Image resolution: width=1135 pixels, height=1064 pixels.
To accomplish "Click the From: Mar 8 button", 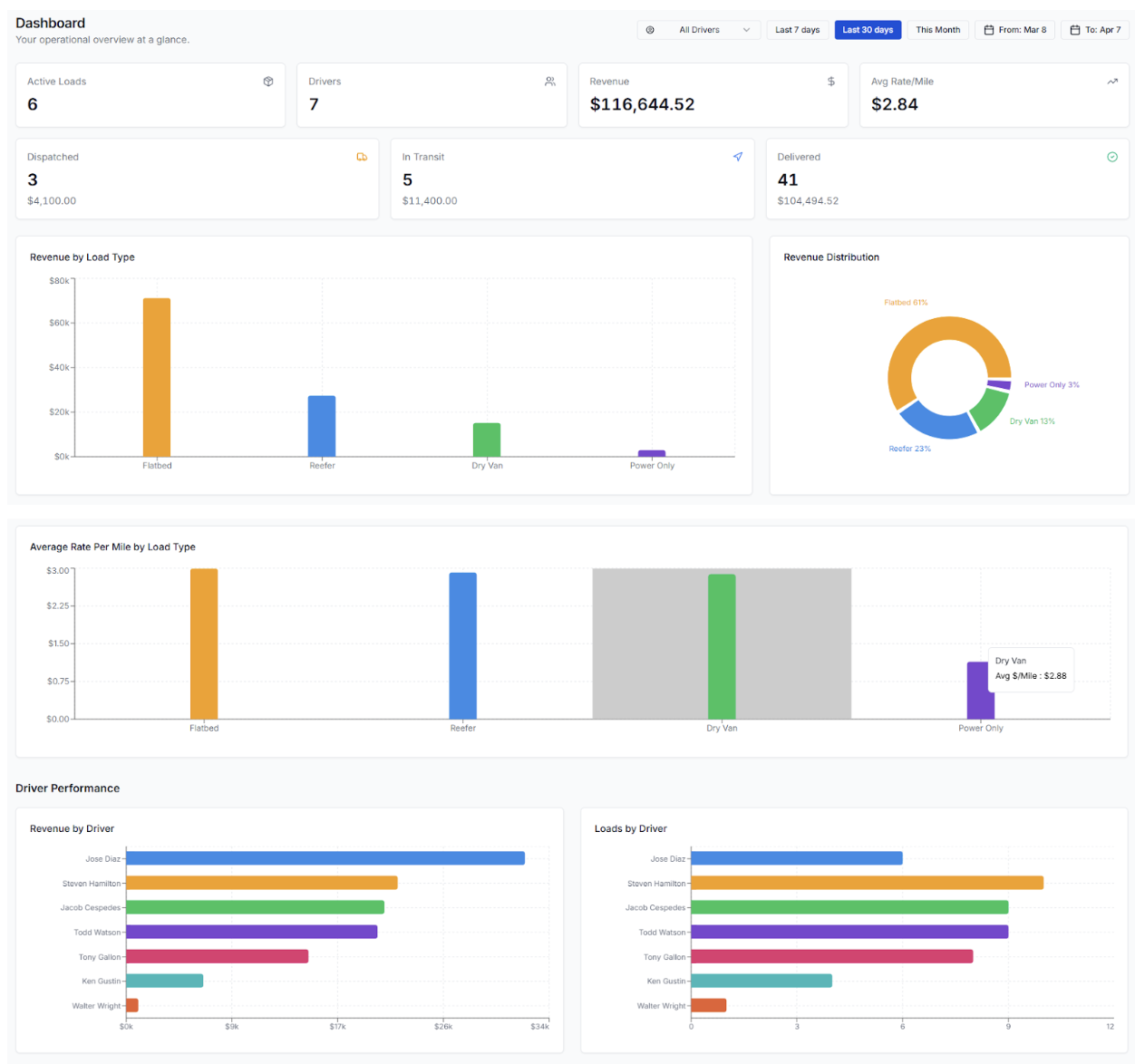I will pyautogui.click(x=1014, y=29).
